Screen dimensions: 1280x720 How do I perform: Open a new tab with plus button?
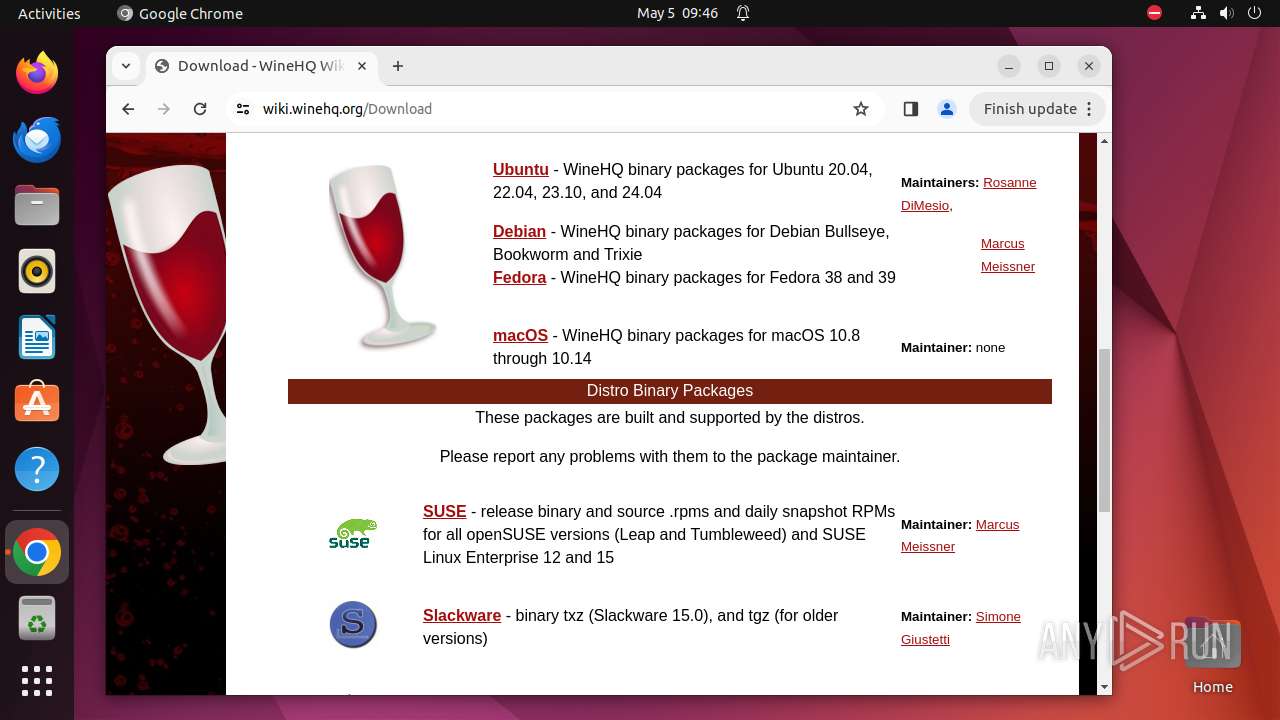(x=398, y=66)
